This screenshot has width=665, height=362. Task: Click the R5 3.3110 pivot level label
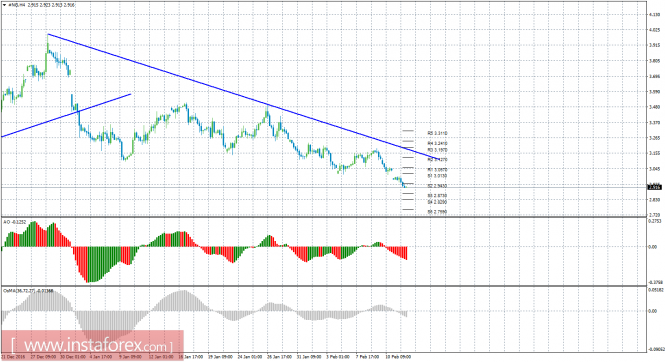[437, 133]
